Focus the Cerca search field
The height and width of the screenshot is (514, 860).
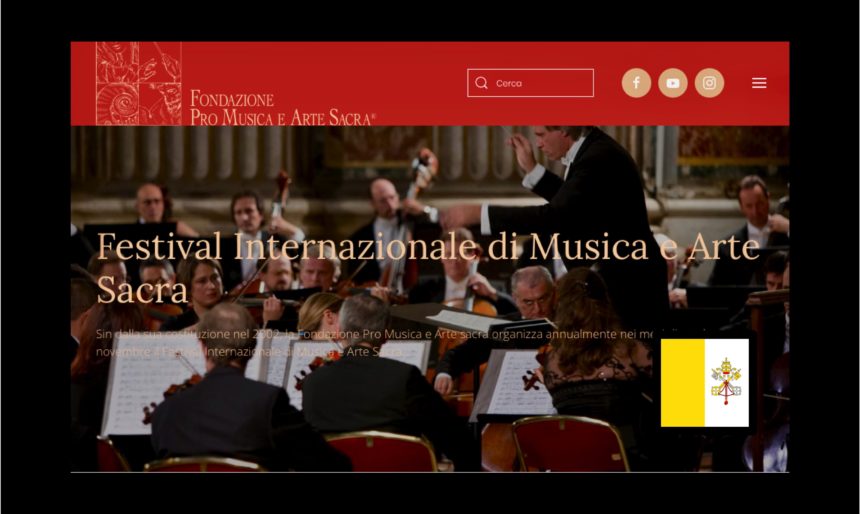[x=530, y=83]
